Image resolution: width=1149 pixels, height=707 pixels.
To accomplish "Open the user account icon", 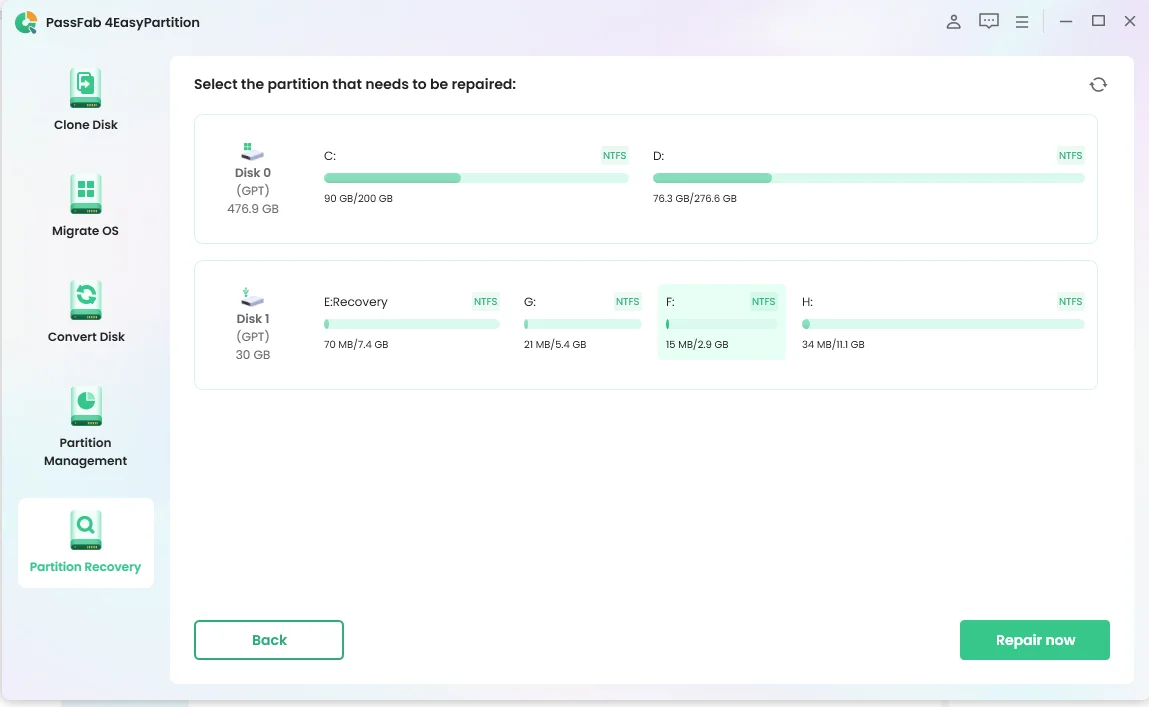I will [x=953, y=22].
